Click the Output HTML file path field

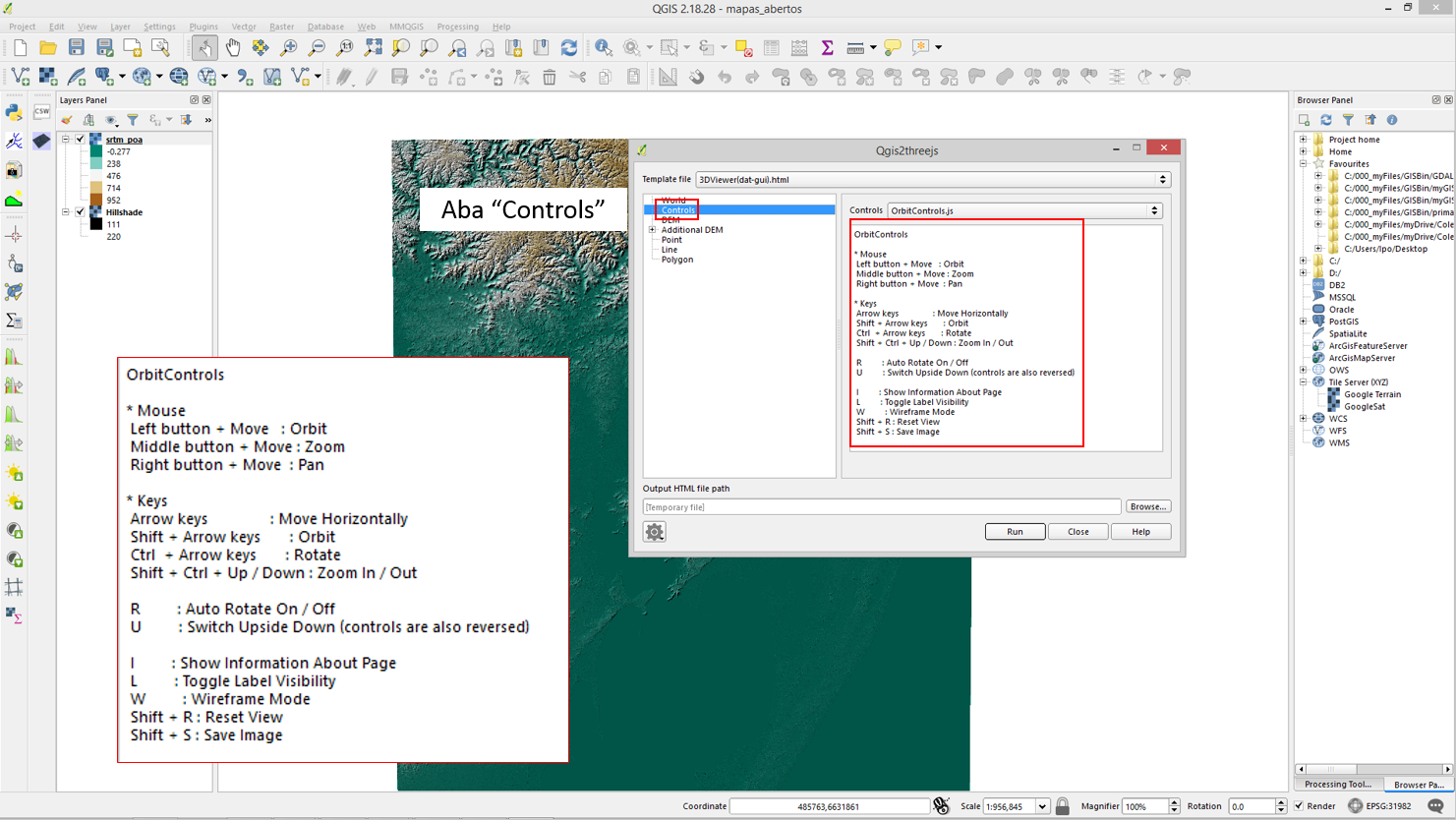pyautogui.click(x=881, y=507)
